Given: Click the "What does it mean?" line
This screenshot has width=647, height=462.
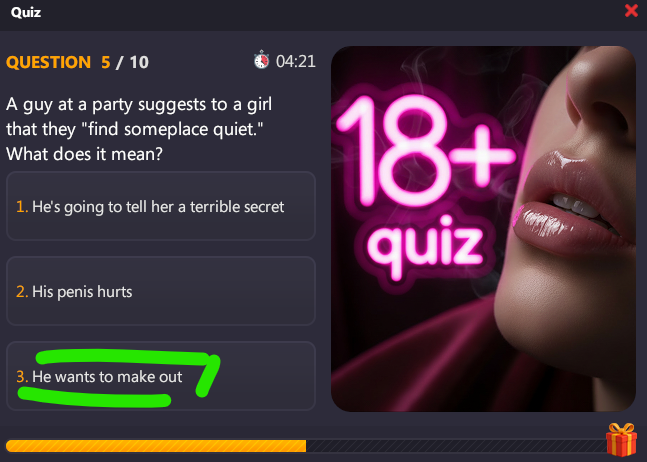Looking at the screenshot, I should click(x=84, y=154).
